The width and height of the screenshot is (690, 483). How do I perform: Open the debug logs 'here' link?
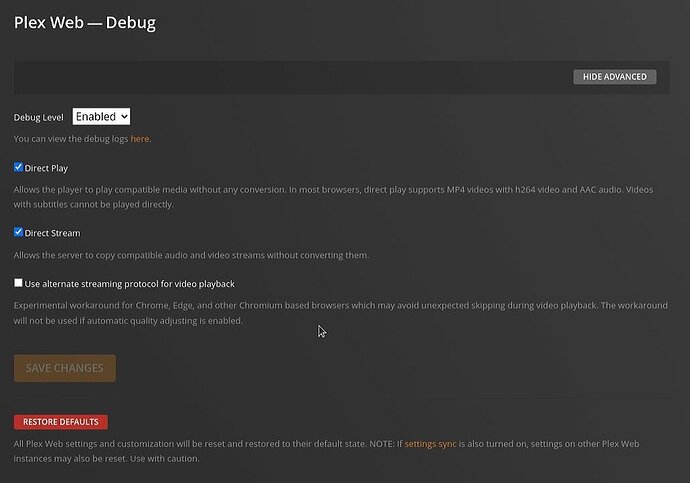139,139
